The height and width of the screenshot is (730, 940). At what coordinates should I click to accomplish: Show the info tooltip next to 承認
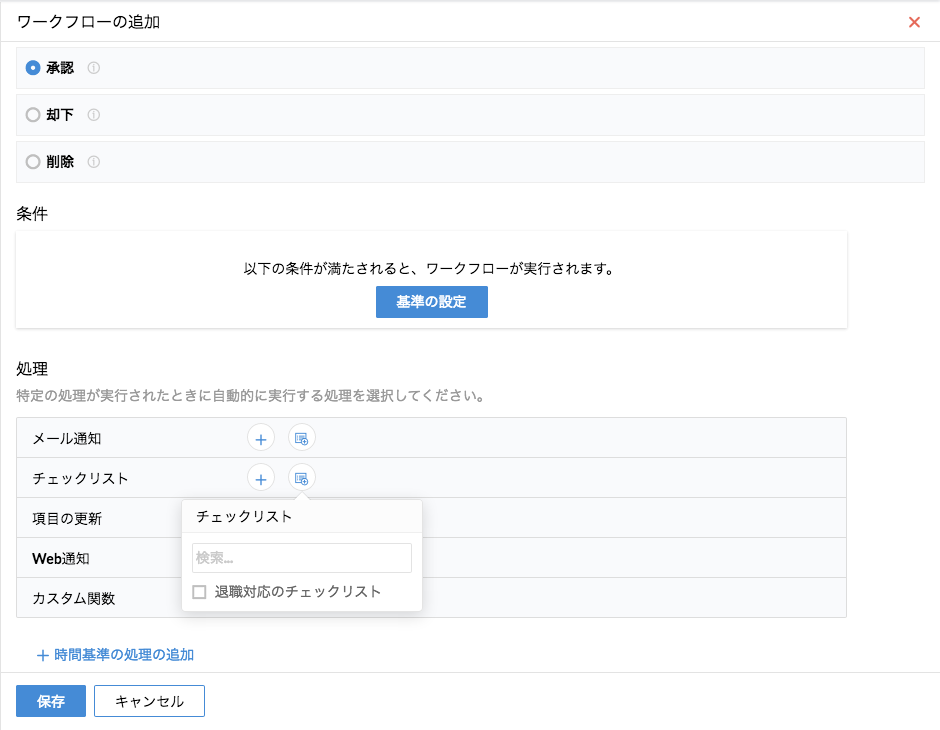94,68
